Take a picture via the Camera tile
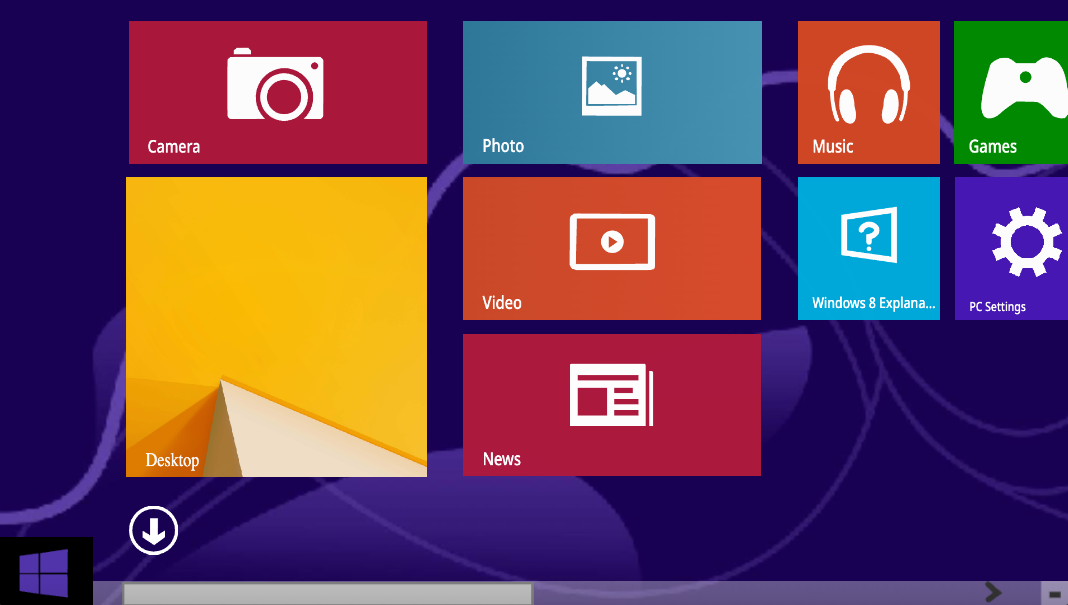The image size is (1068, 605). click(277, 92)
